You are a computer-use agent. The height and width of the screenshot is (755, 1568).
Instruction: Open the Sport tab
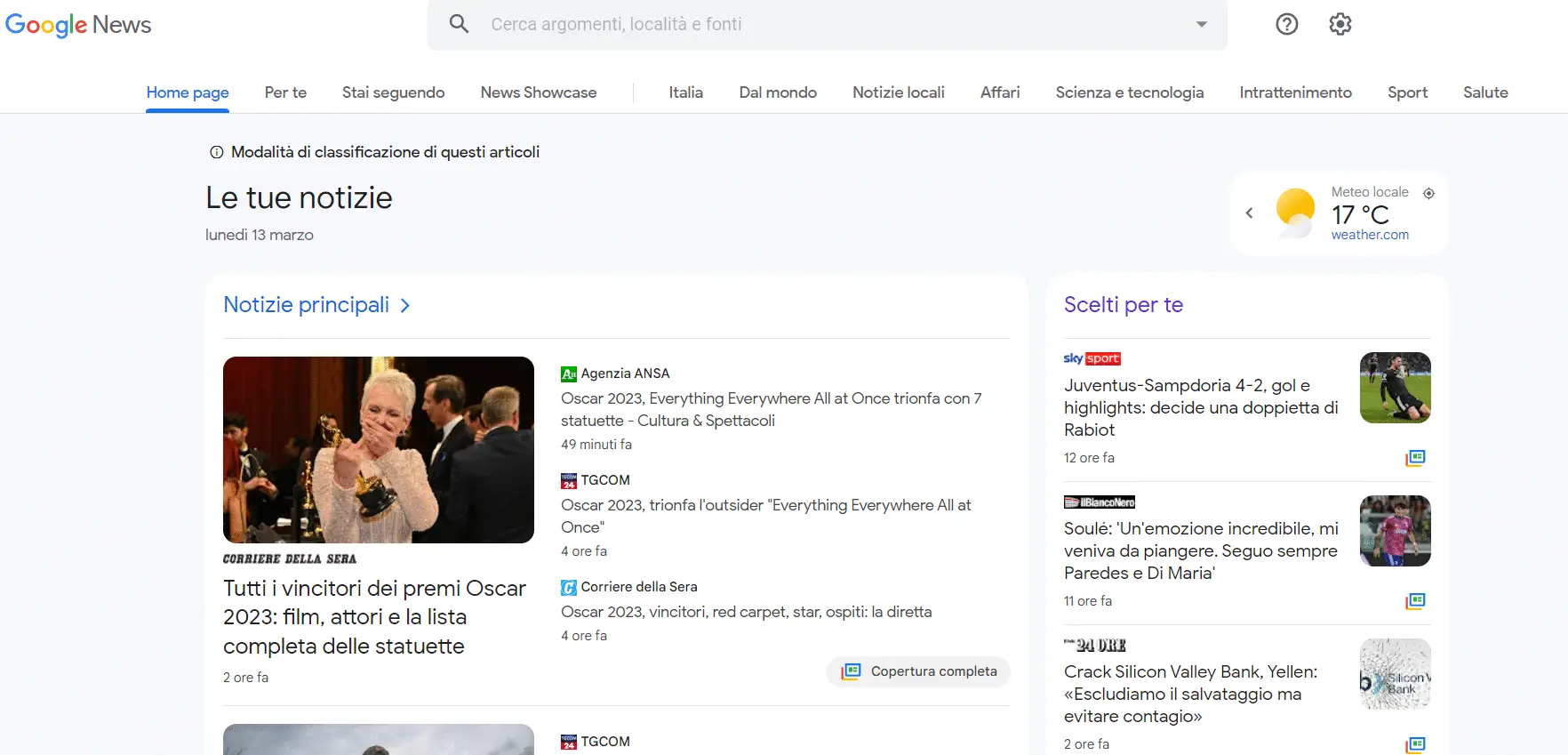(x=1407, y=92)
